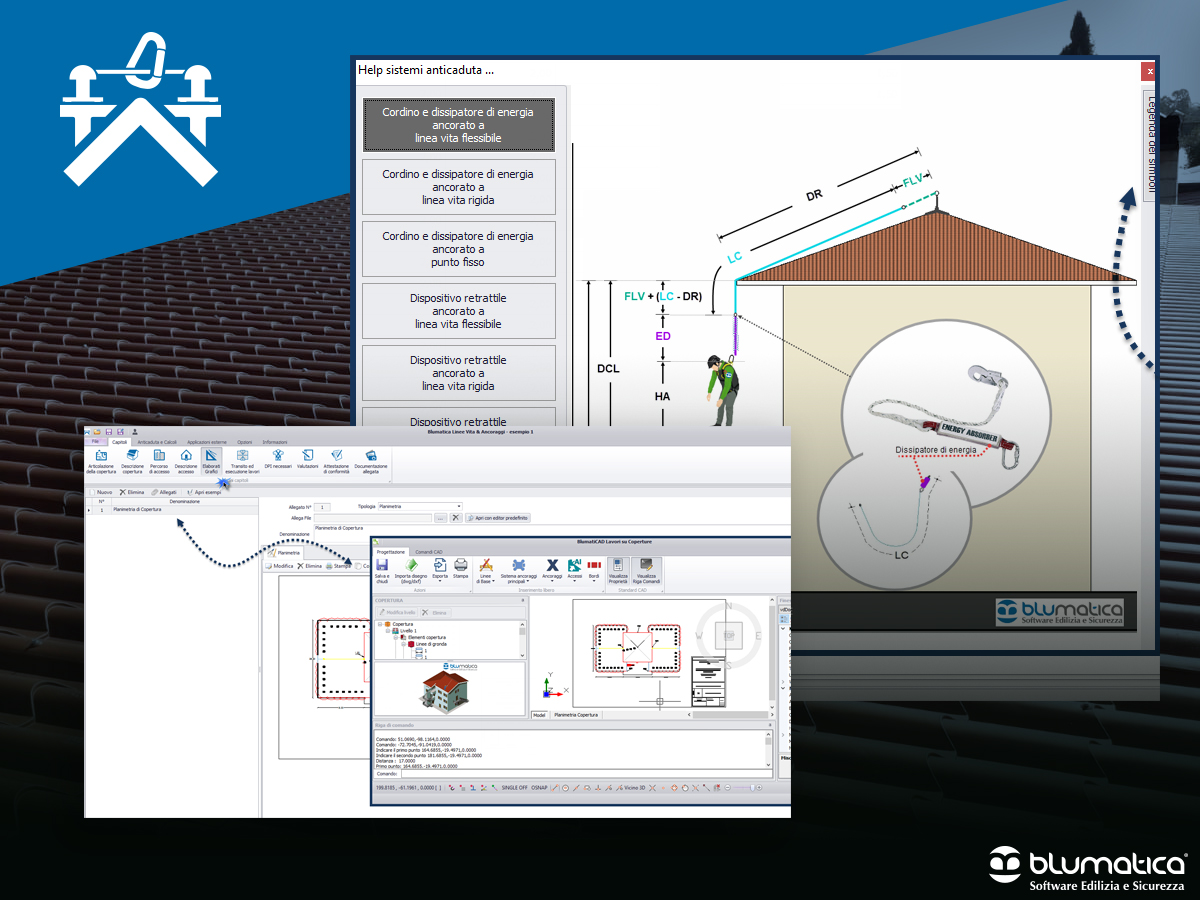
Task: Click the Apri esempi toolbar icon
Action: click(189, 492)
